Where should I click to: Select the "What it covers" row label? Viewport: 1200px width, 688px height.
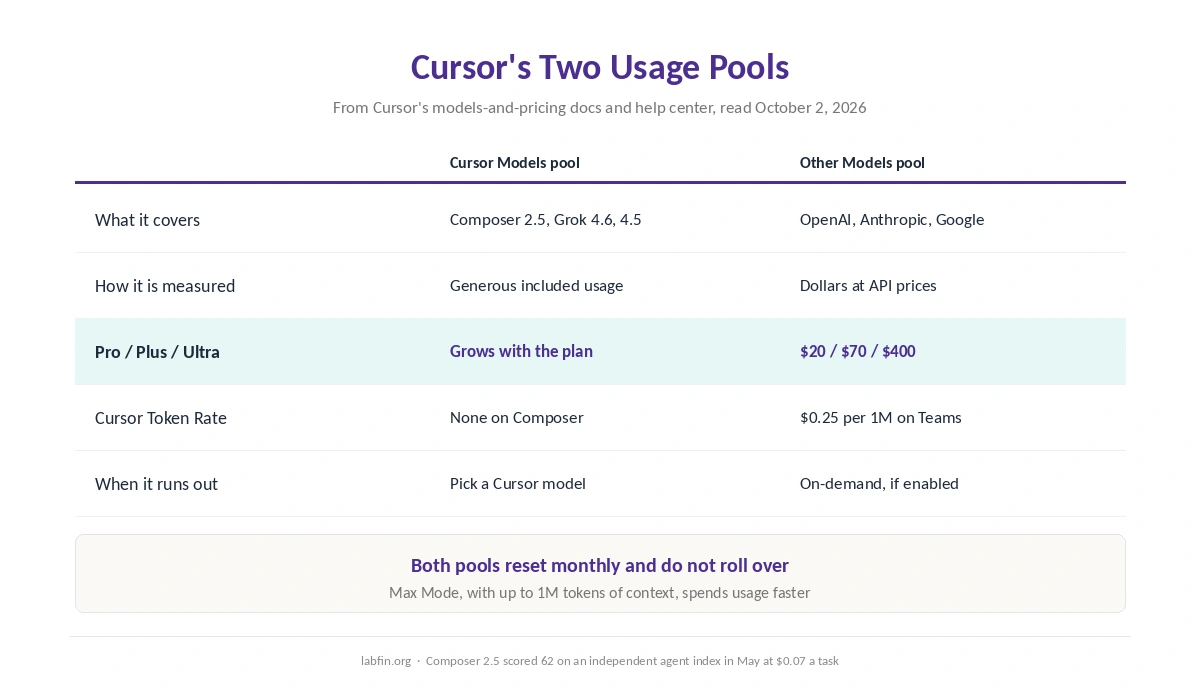point(147,220)
